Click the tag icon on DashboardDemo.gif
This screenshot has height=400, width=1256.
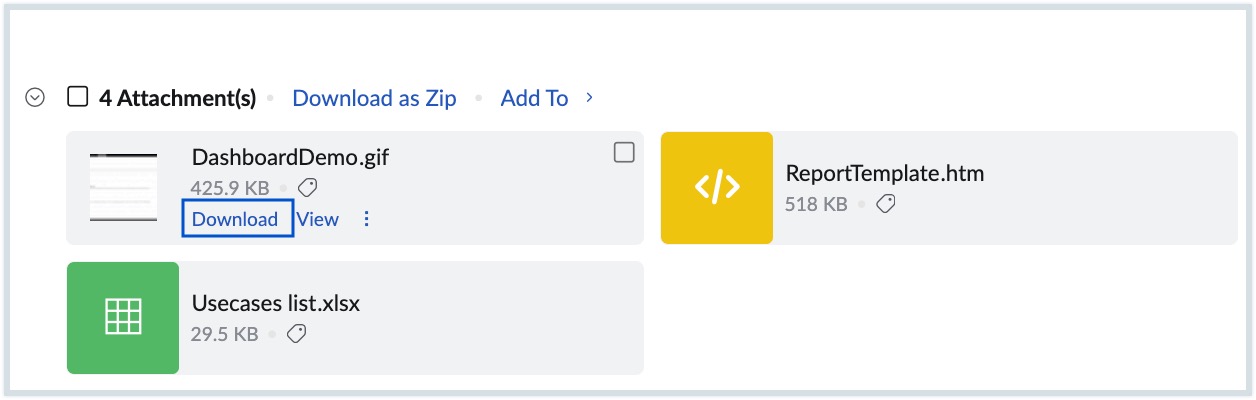[x=308, y=187]
